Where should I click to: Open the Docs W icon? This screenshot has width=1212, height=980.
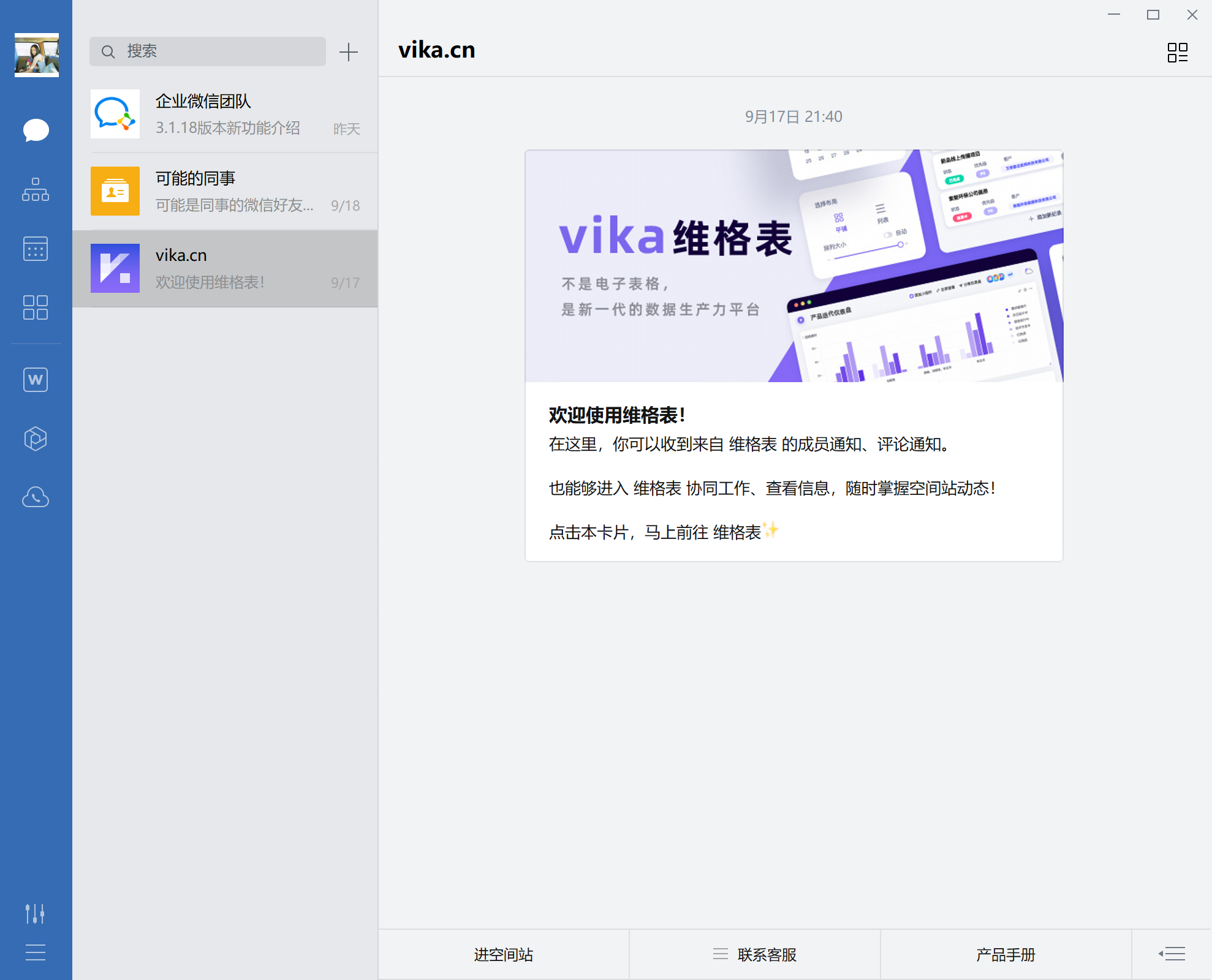coord(36,380)
